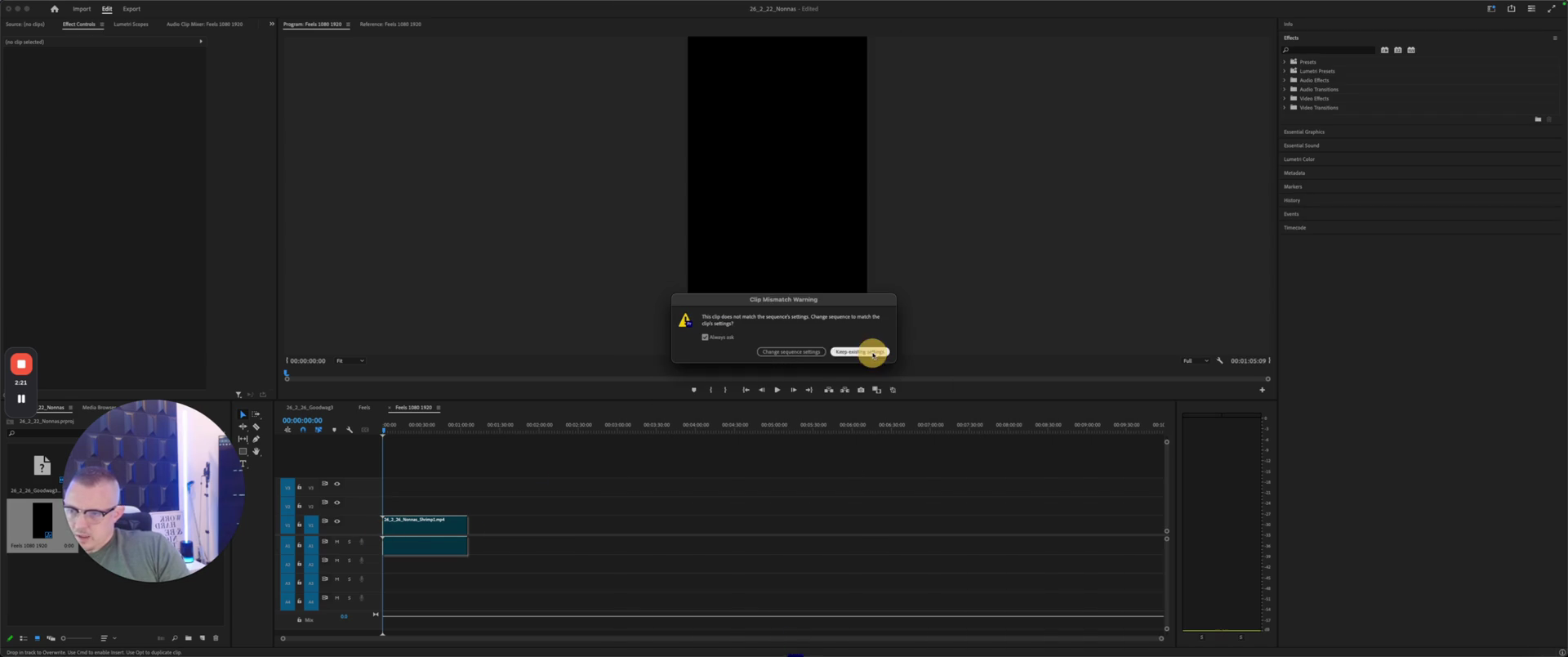1568x657 pixels.
Task: Switch to the Lumetri Scopes tab
Action: (131, 25)
